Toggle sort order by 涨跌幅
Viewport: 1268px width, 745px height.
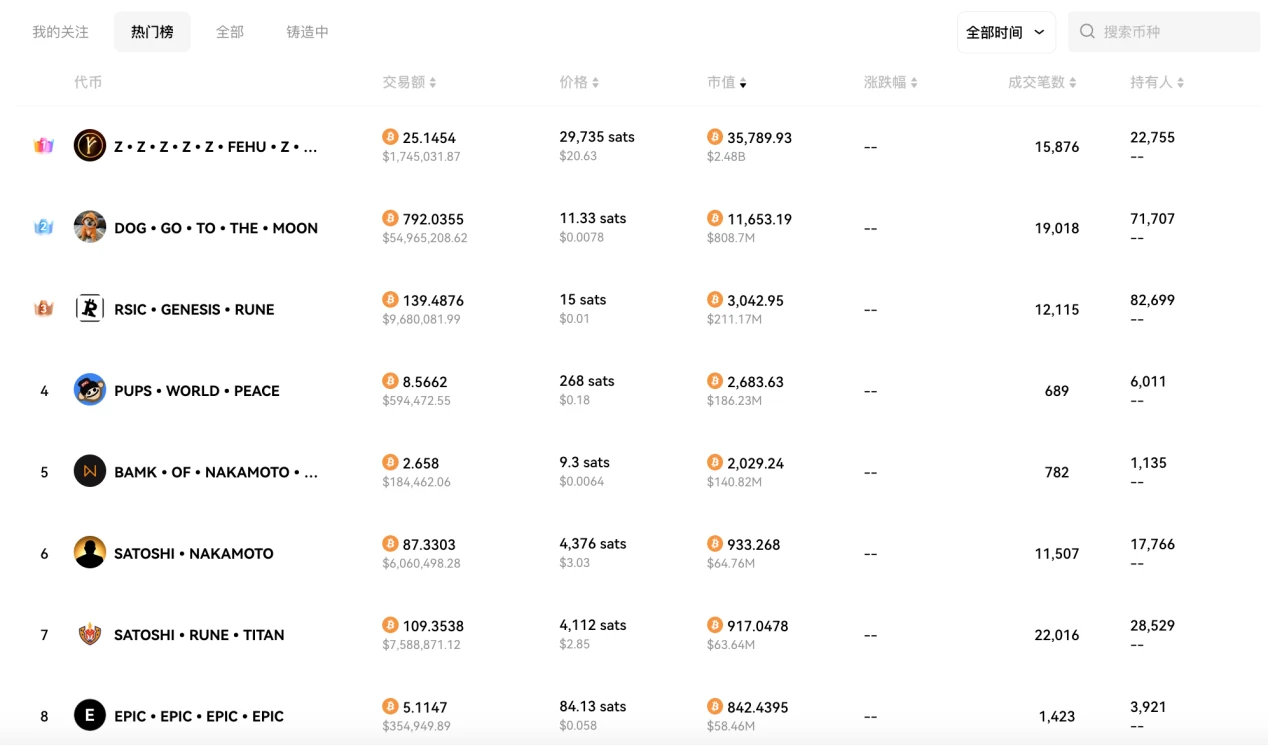coord(890,82)
